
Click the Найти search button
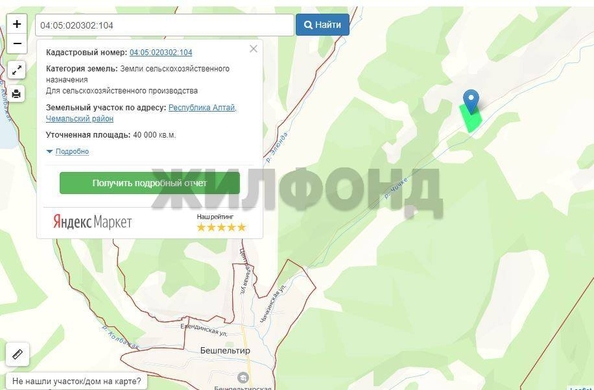point(322,25)
